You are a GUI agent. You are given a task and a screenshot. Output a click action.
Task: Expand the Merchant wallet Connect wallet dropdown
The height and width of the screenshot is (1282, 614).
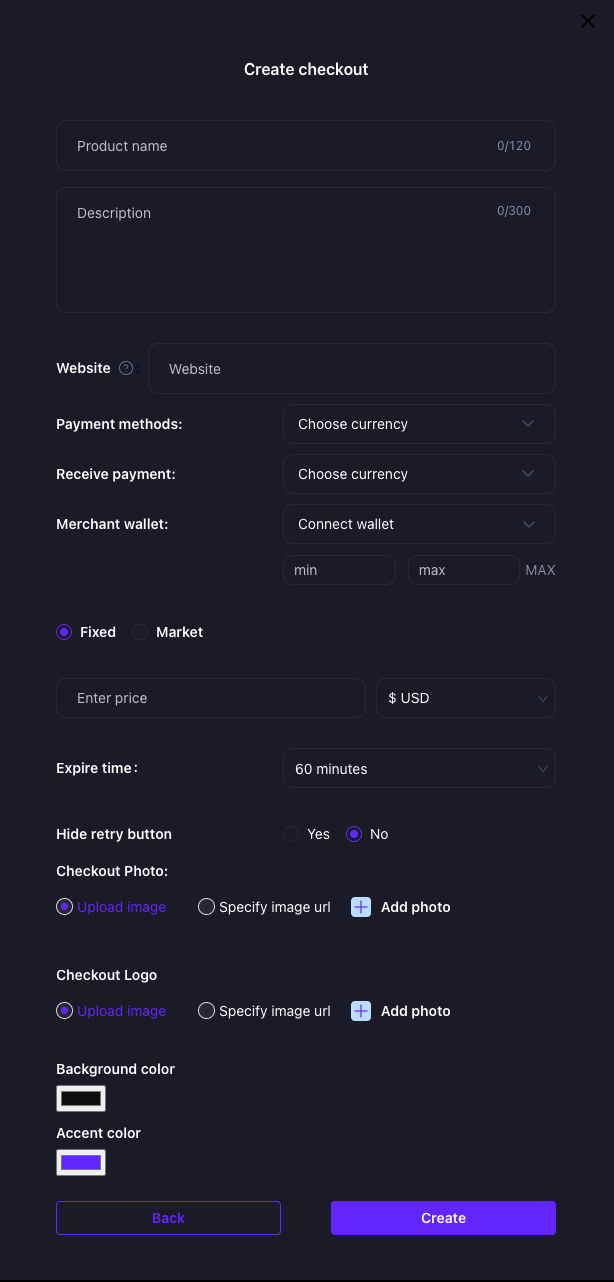(x=419, y=524)
